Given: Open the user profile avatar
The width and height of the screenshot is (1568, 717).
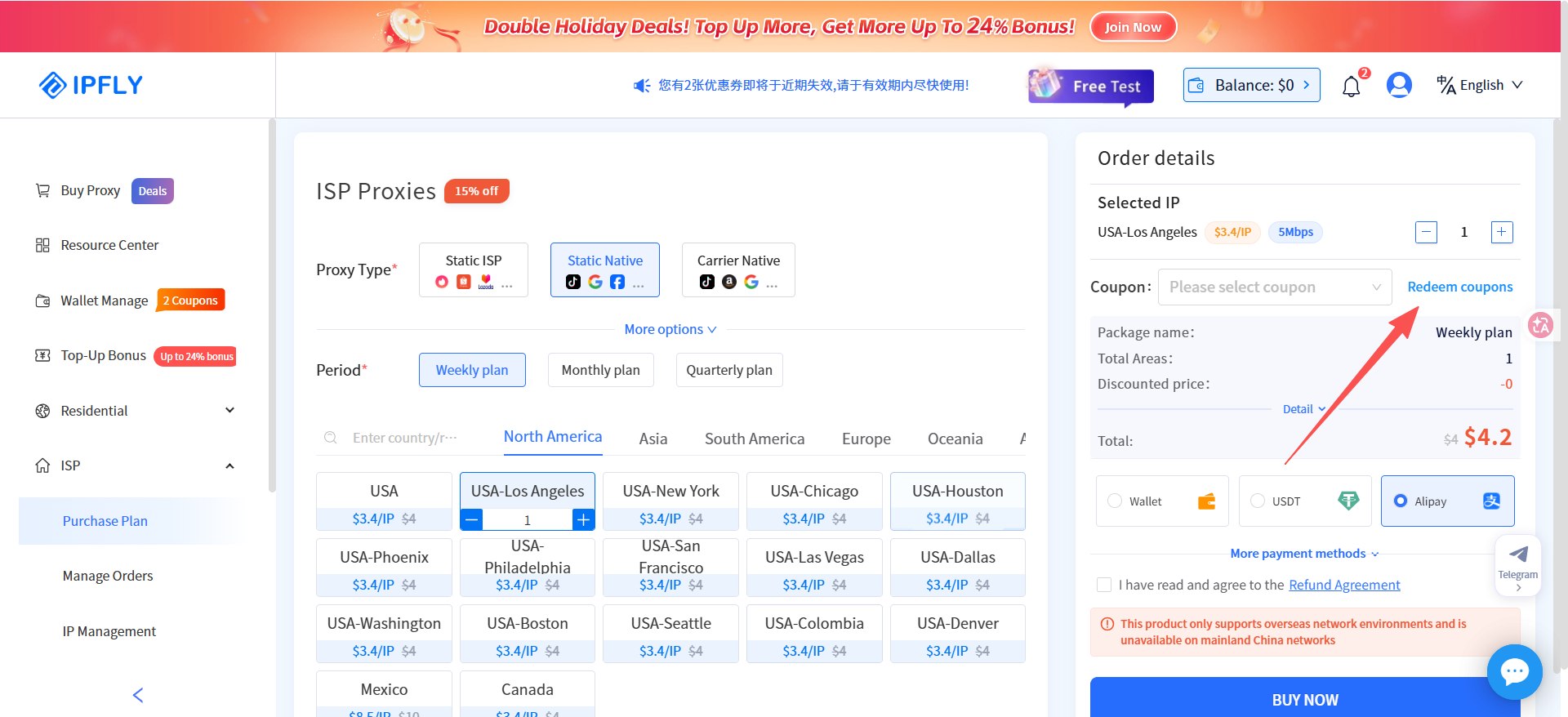Looking at the screenshot, I should tap(1399, 85).
